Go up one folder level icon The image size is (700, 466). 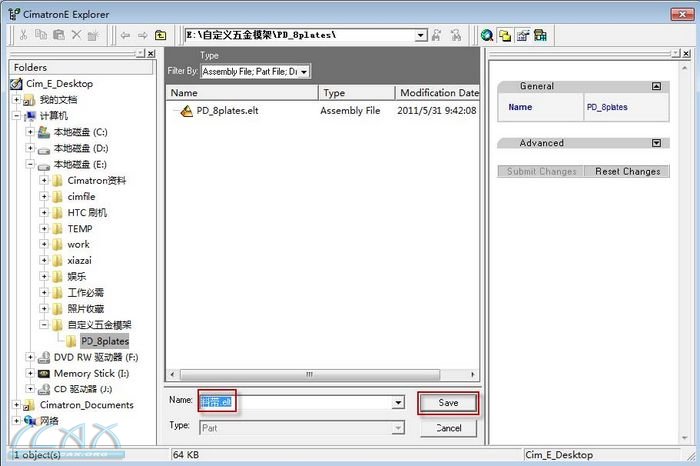[x=160, y=35]
